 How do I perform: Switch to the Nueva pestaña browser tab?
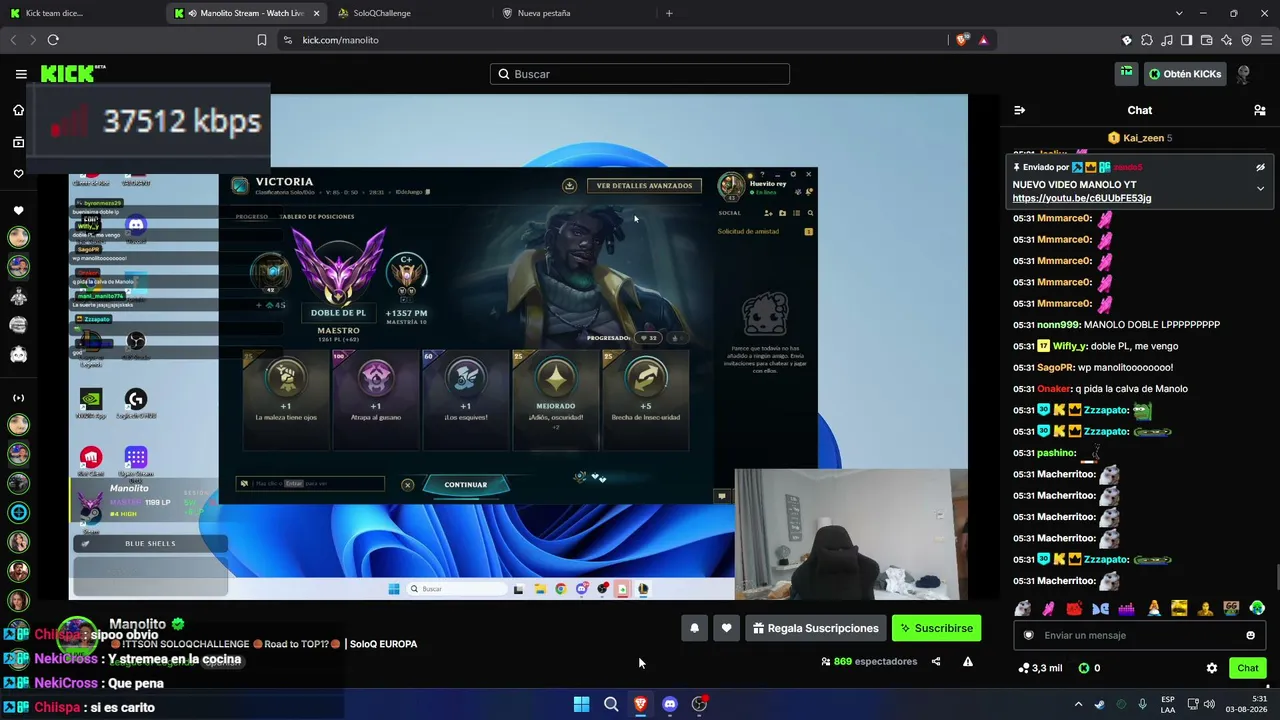pos(572,13)
